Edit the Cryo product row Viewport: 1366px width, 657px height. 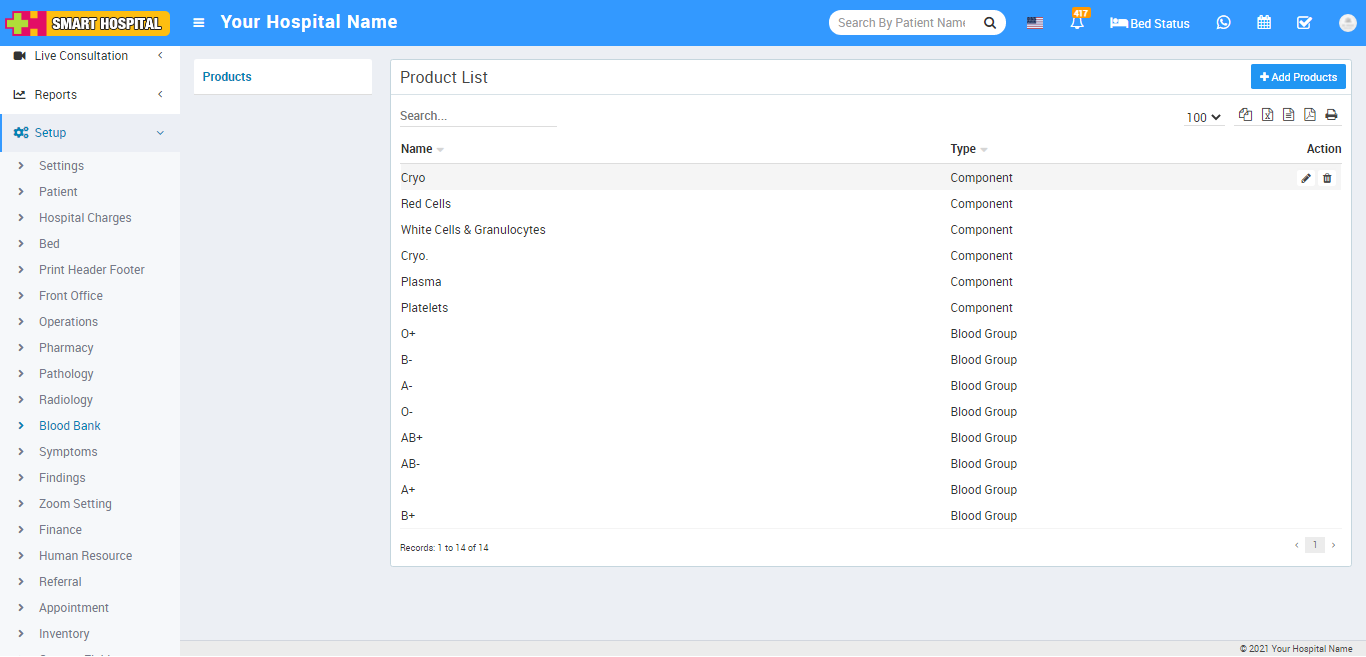click(x=1306, y=178)
